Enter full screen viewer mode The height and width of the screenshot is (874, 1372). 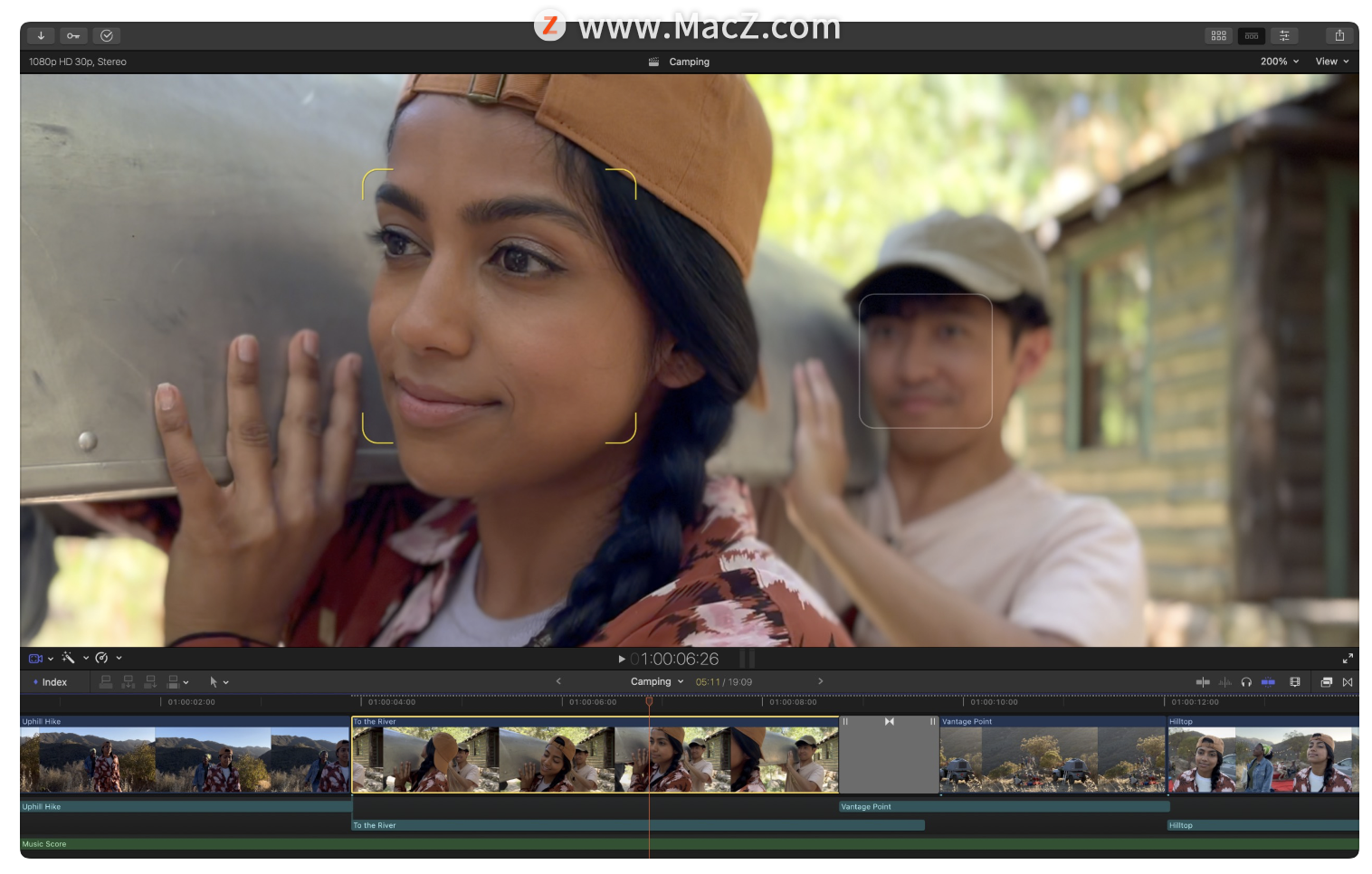pos(1348,659)
